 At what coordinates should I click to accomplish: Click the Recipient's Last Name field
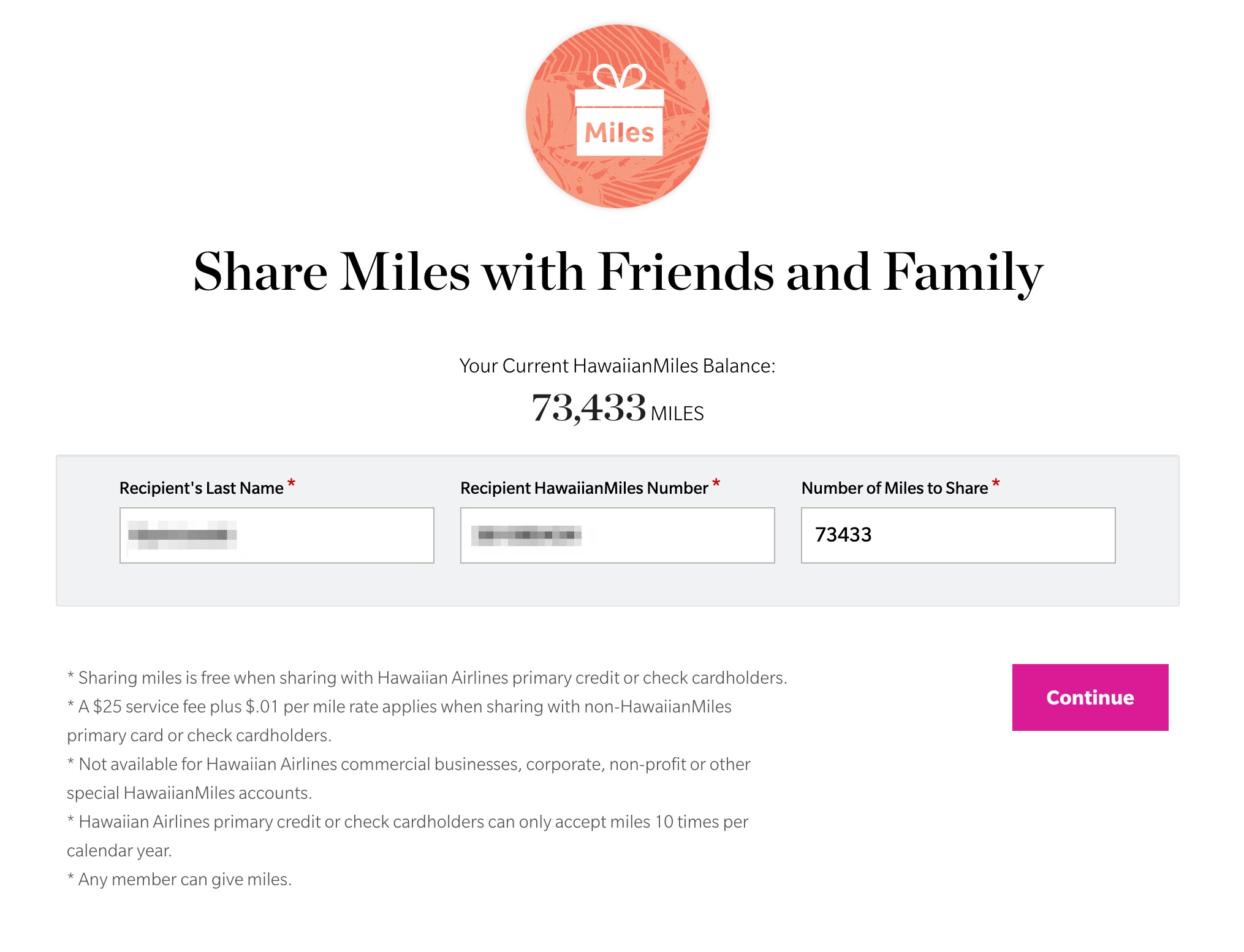278,535
